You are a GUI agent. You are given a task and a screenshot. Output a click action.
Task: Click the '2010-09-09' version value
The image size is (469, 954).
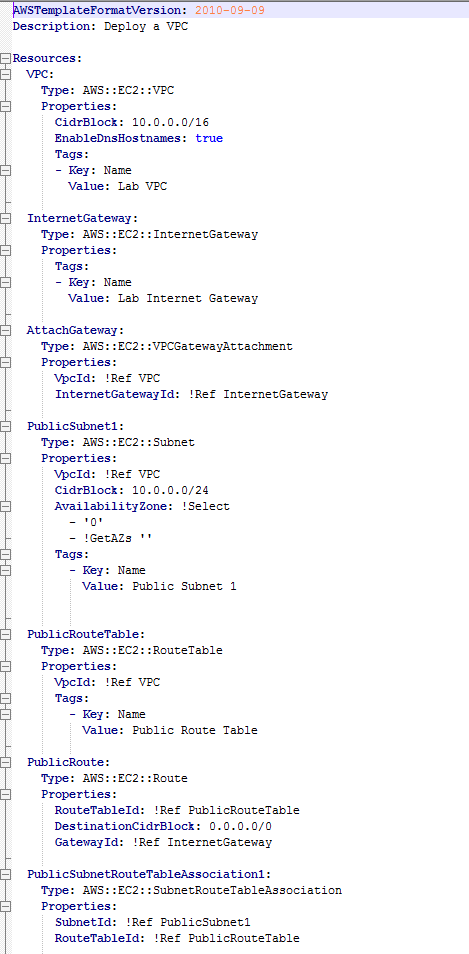tap(230, 10)
